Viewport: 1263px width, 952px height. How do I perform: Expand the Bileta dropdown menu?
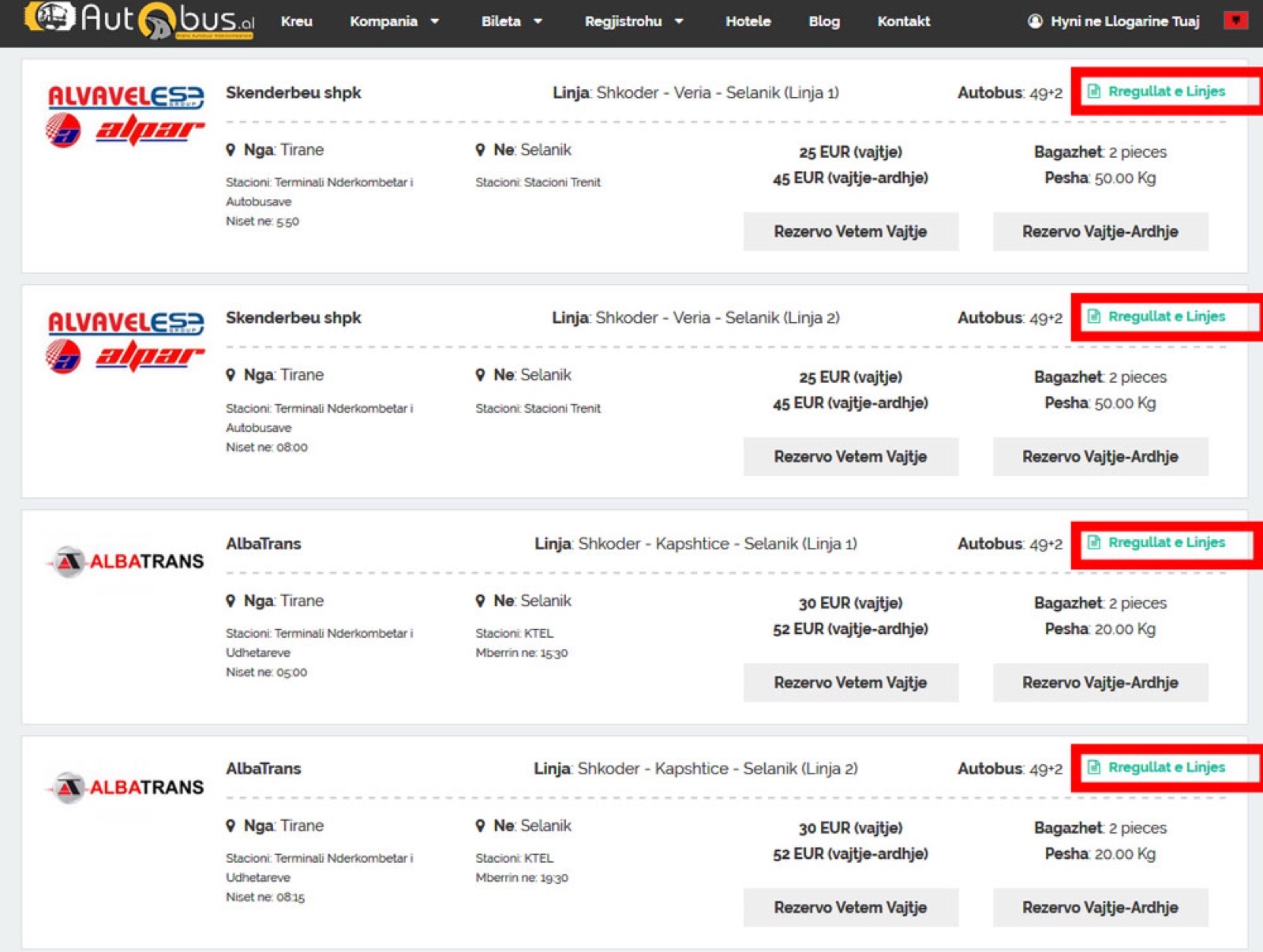pos(512,21)
